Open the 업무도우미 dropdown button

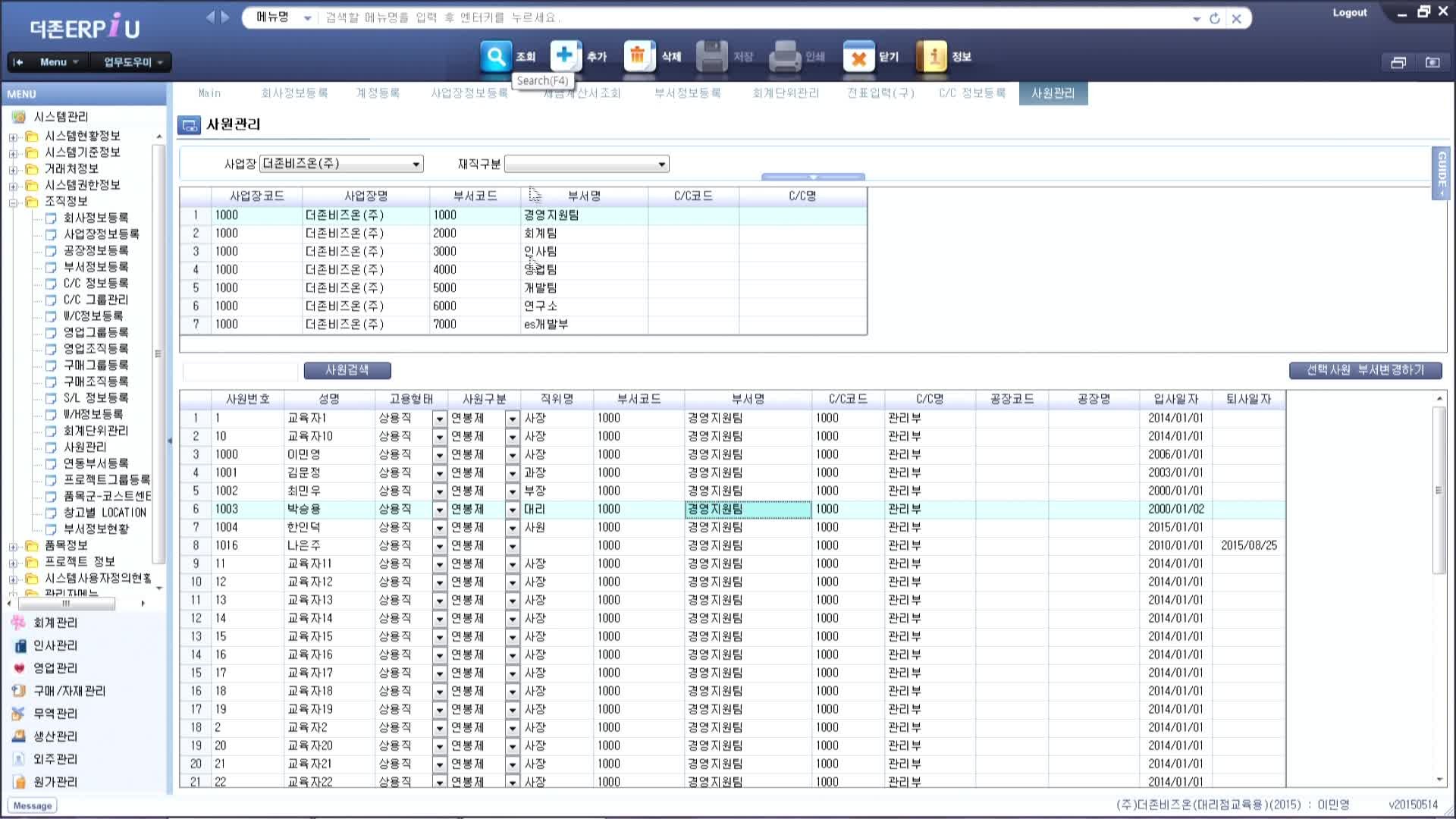coord(132,62)
